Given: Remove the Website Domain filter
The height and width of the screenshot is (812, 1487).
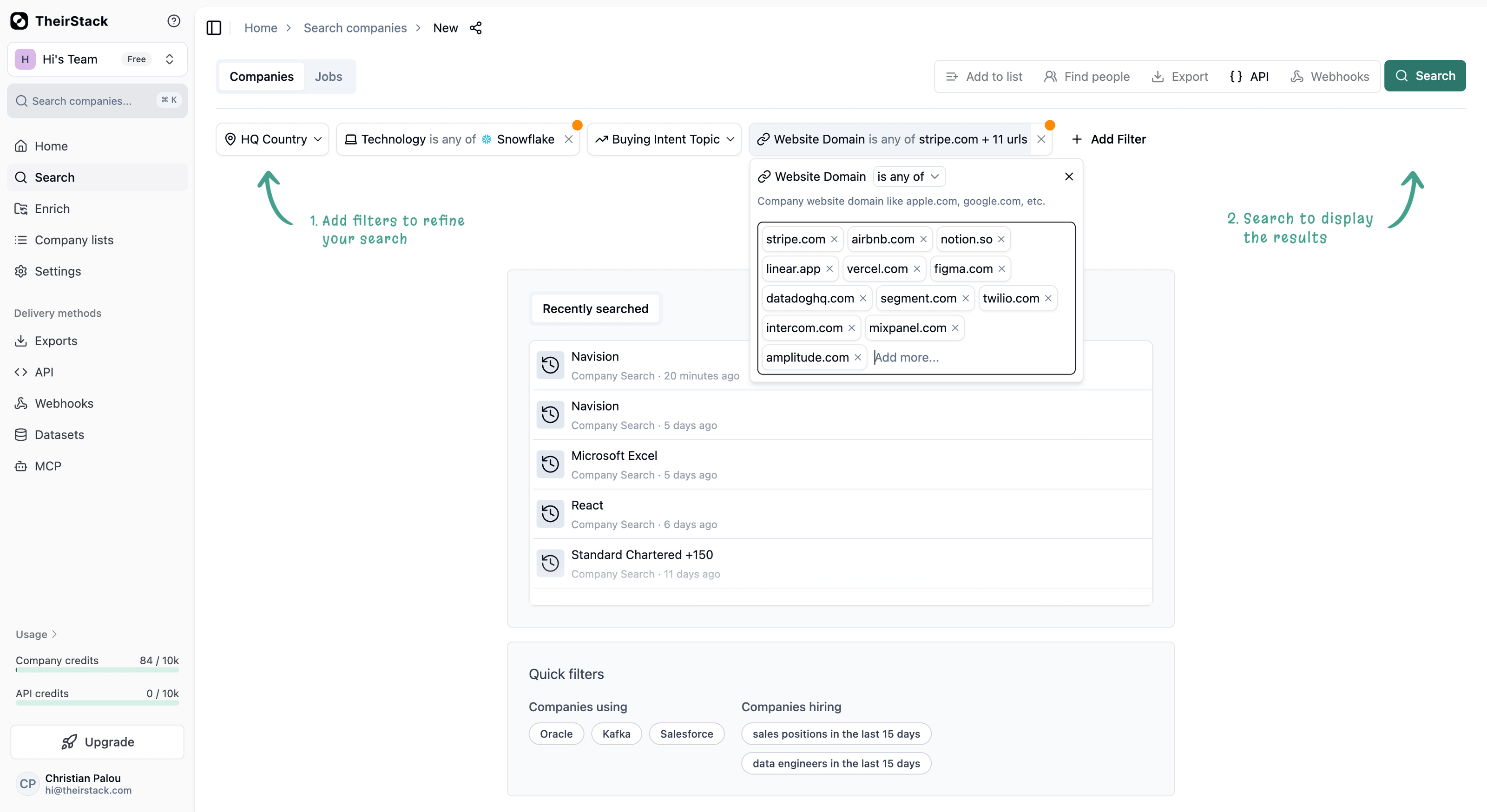Looking at the screenshot, I should point(1041,139).
